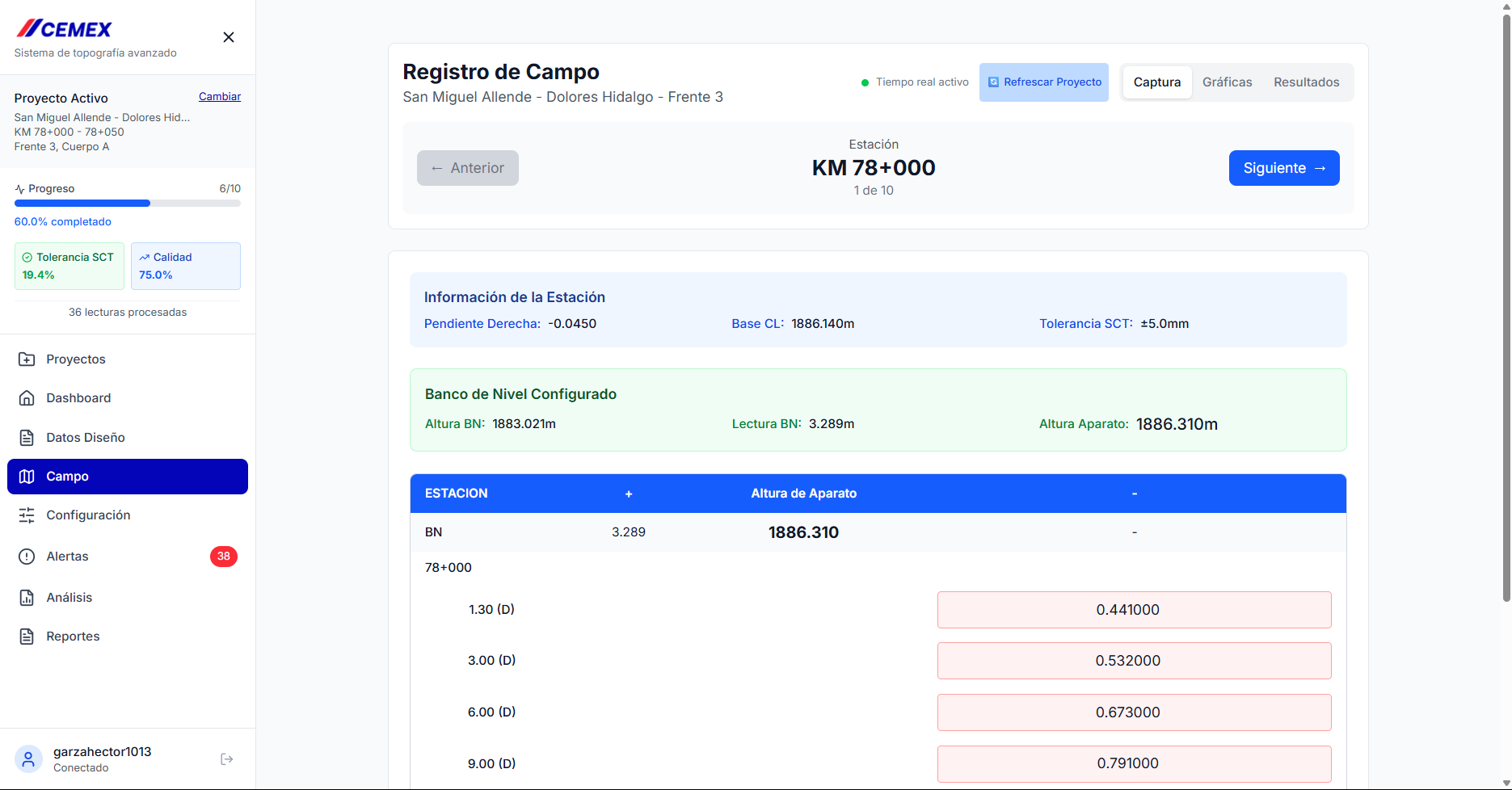Click the logout icon next to garzahector1013

[x=227, y=759]
